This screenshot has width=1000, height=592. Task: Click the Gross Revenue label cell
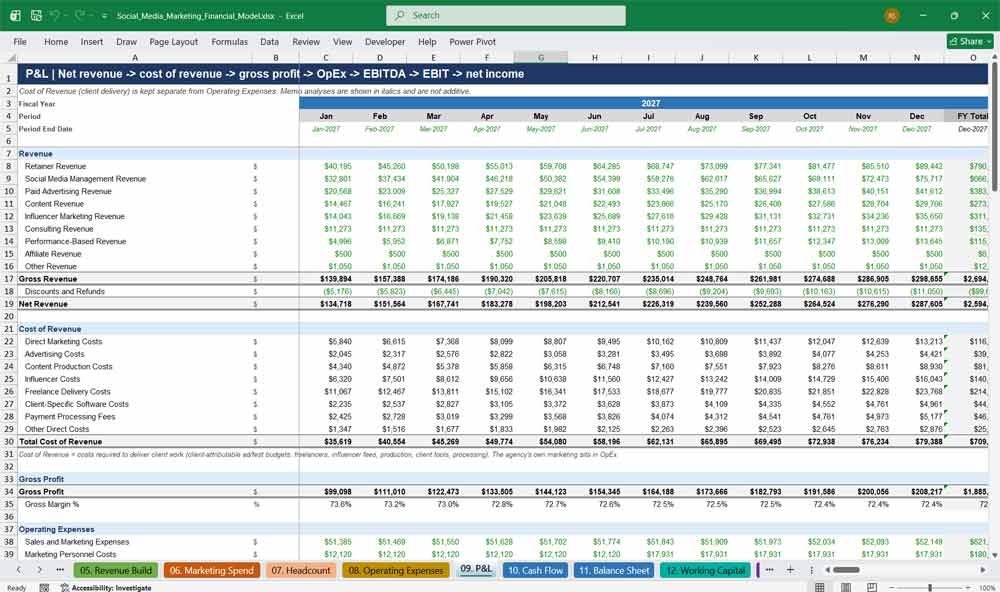pyautogui.click(x=48, y=279)
